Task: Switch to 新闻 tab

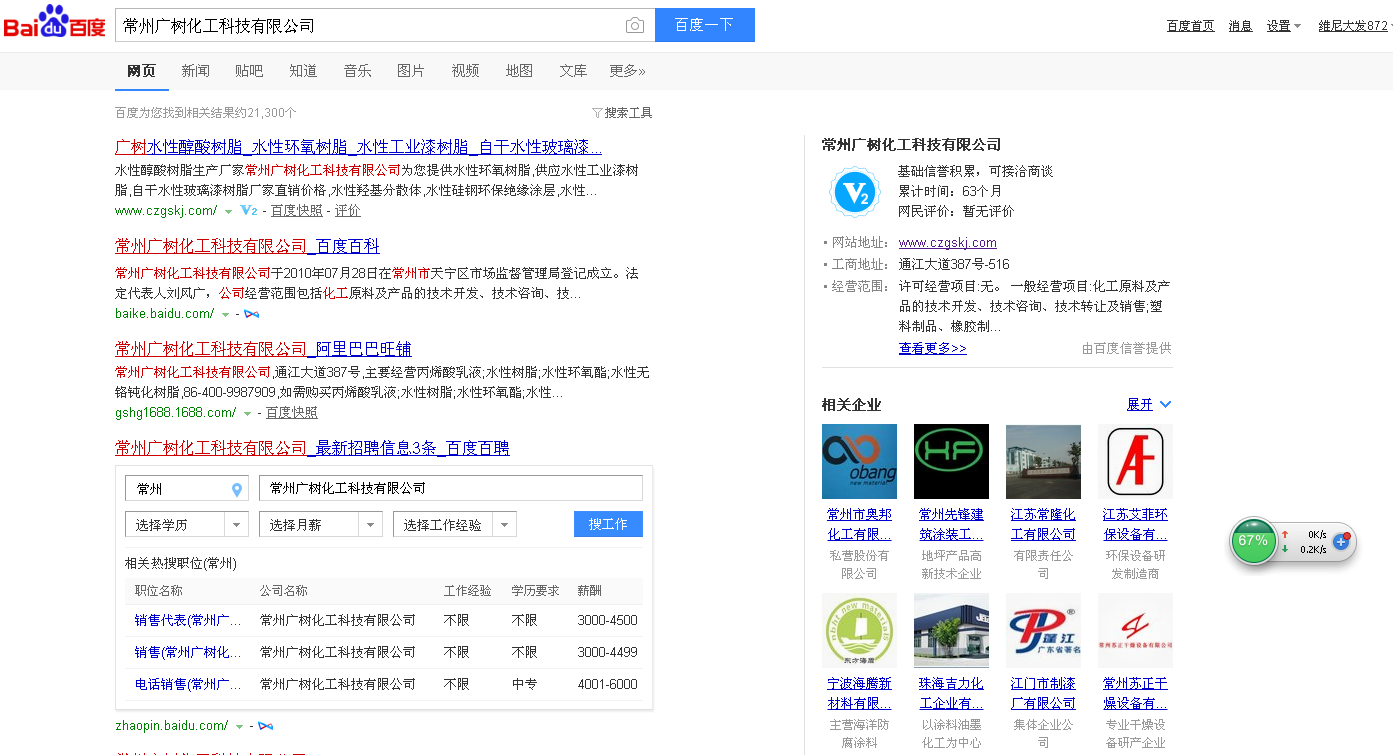Action: (195, 71)
